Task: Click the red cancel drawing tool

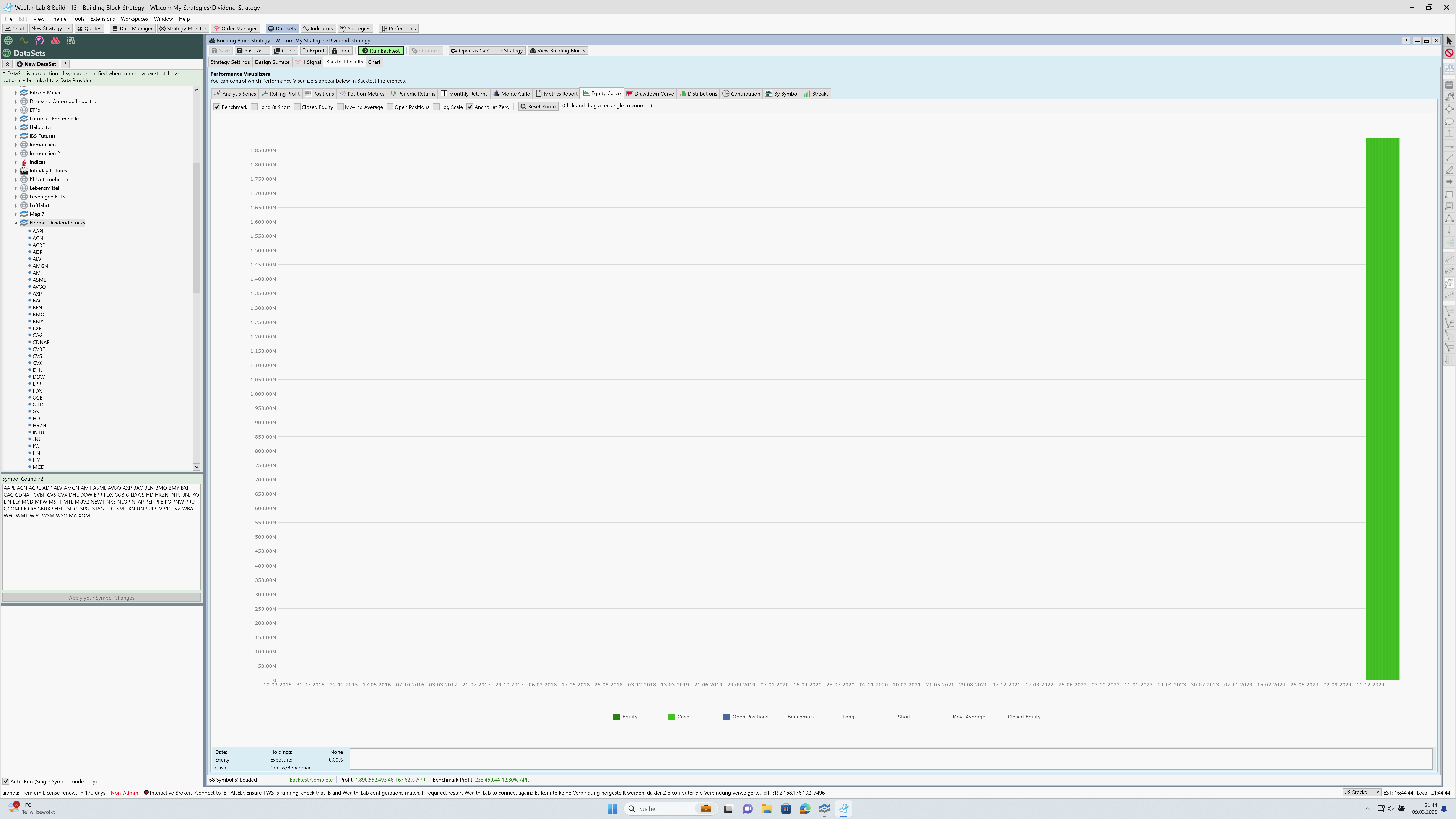Action: click(1449, 53)
